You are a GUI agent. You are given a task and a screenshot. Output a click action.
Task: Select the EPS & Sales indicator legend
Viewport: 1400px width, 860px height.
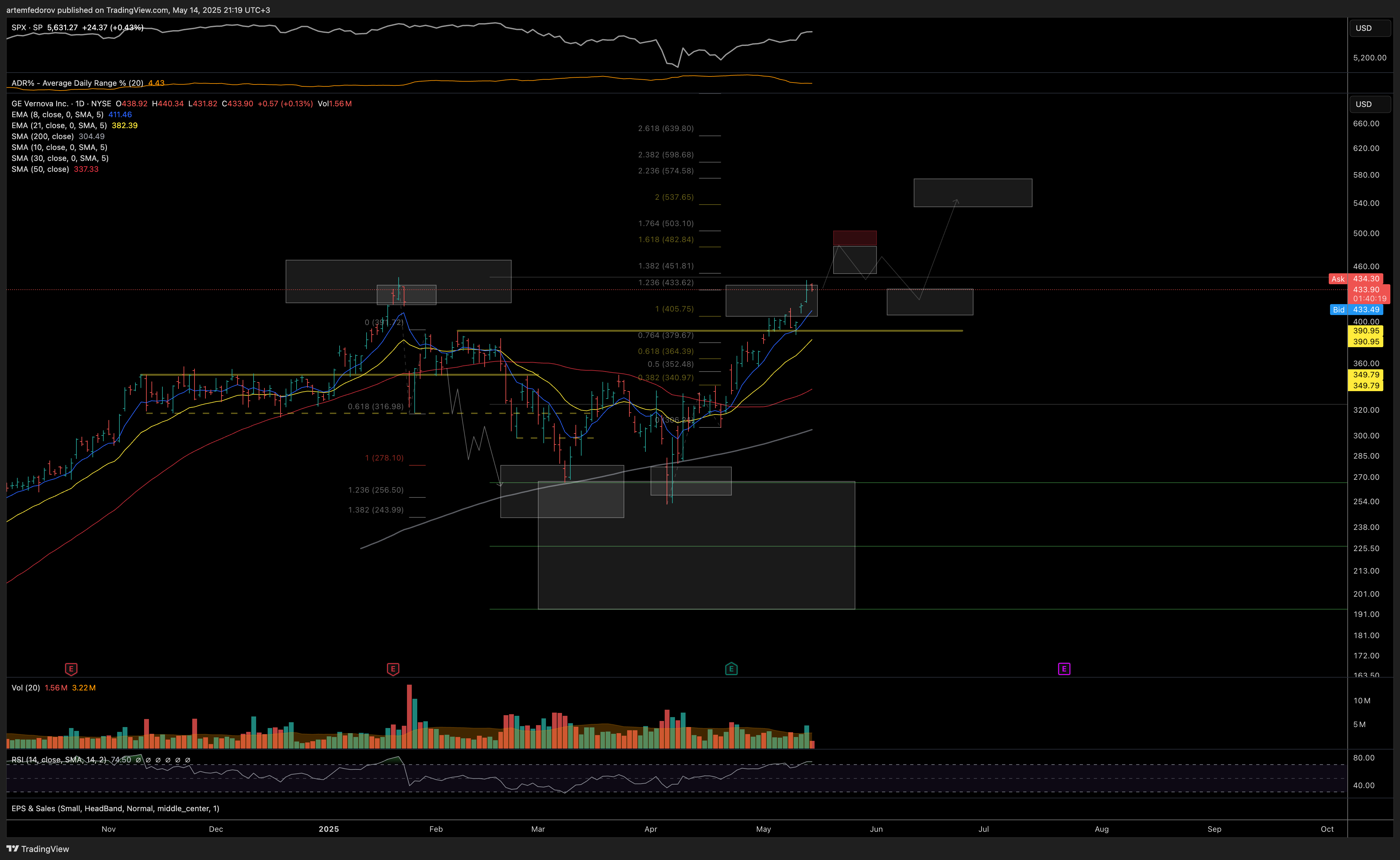pos(116,808)
